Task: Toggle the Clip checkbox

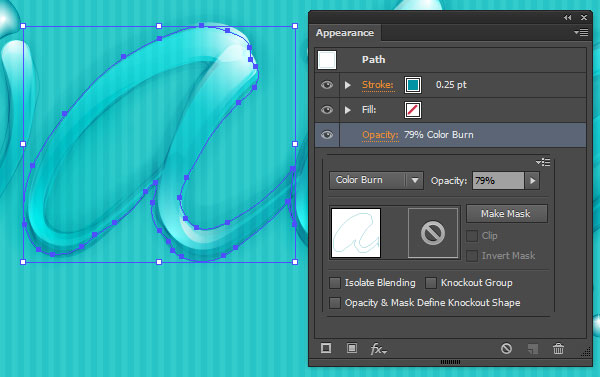Action: click(x=472, y=236)
